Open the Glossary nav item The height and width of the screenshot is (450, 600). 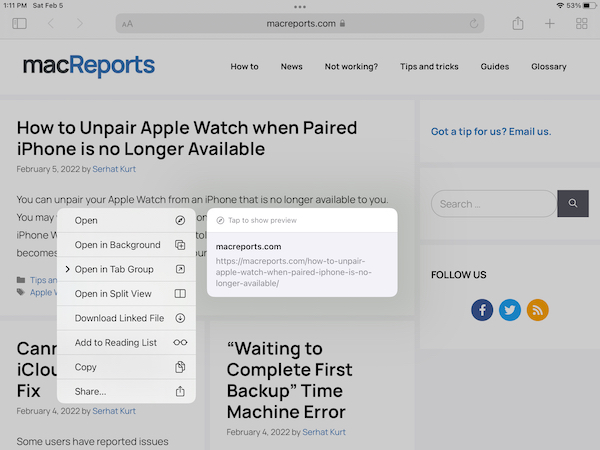point(549,67)
